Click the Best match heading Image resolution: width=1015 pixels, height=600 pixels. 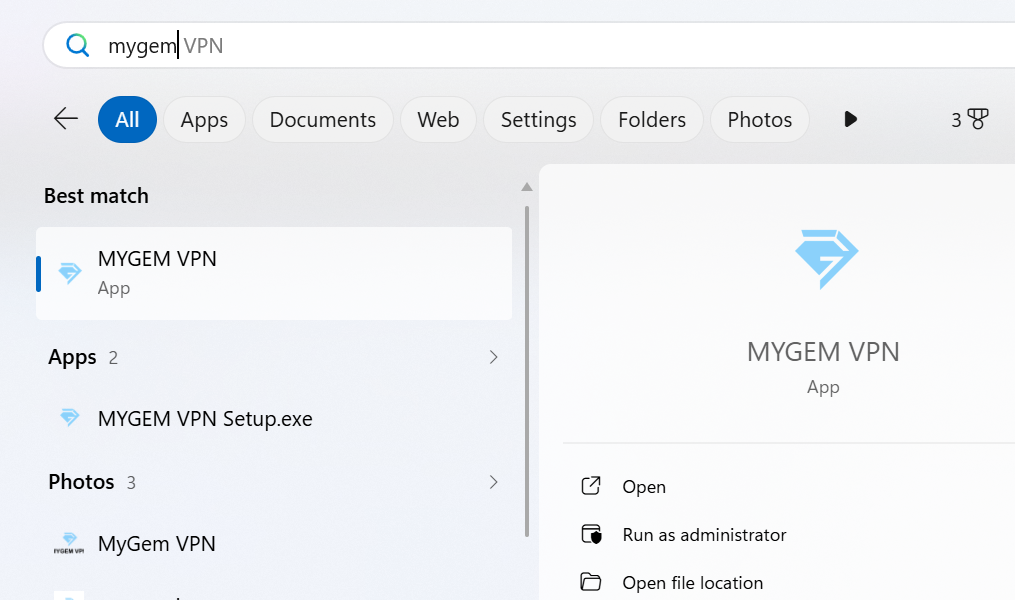click(96, 195)
